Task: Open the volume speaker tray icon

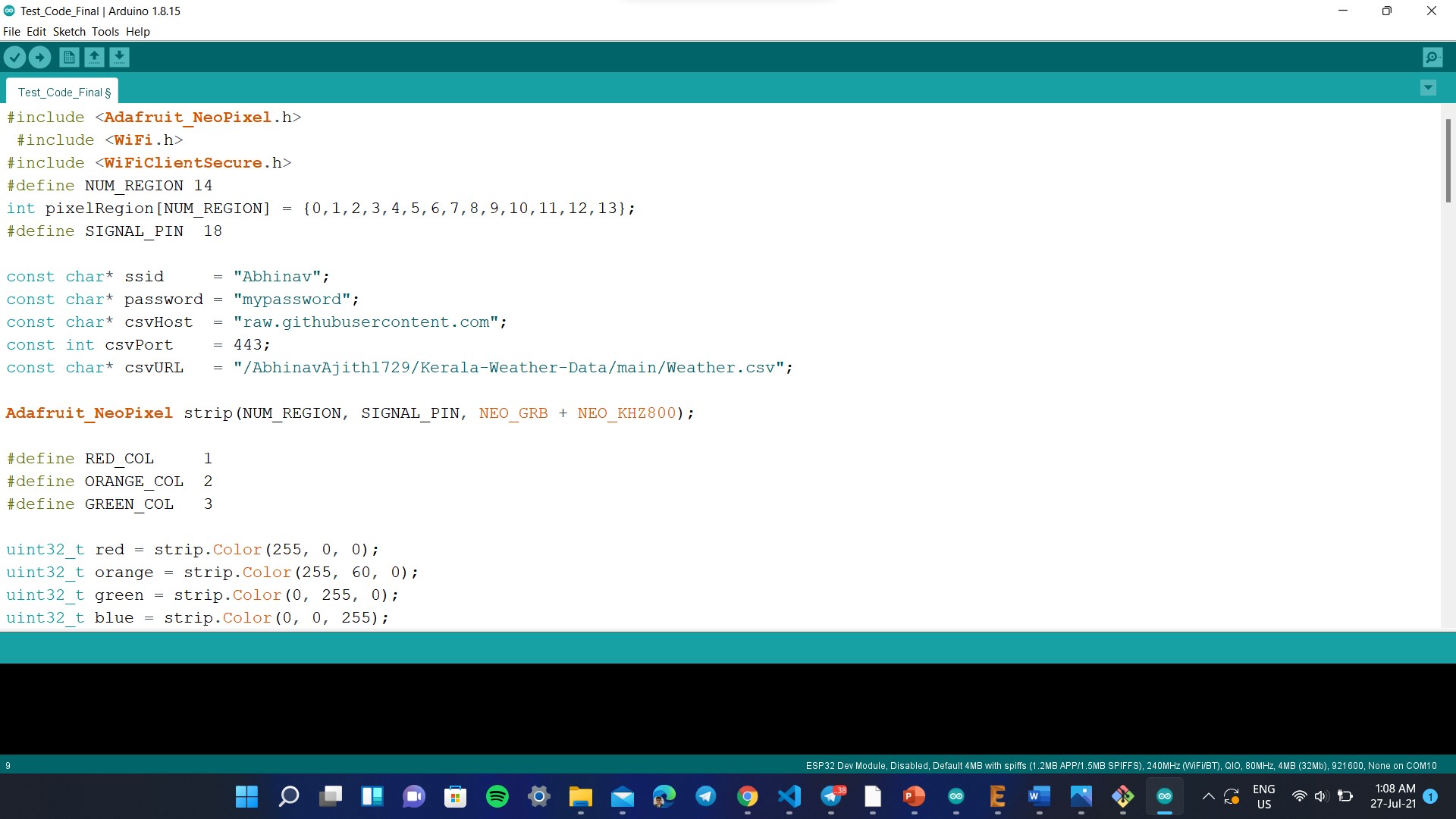Action: [1321, 796]
